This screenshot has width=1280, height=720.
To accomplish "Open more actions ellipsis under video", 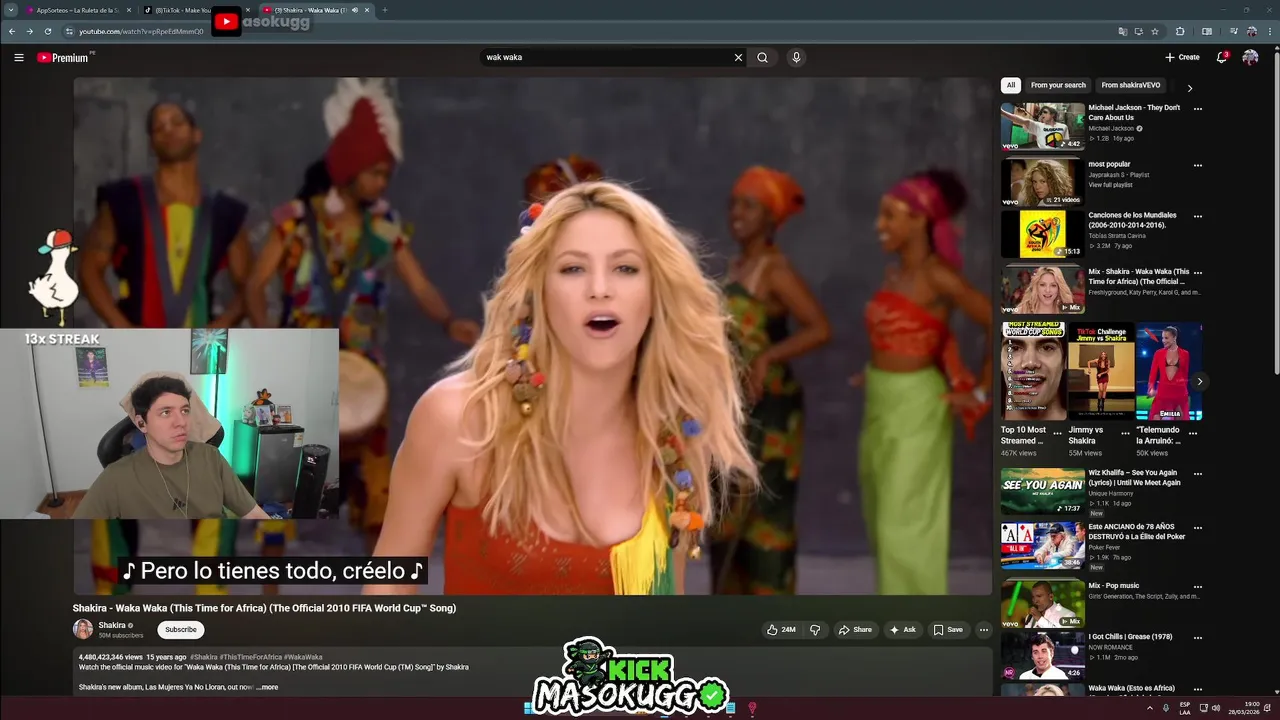I will (984, 630).
